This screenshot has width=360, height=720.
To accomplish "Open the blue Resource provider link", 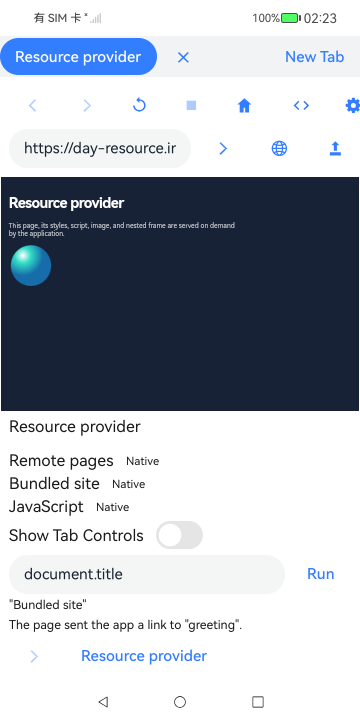I will [x=144, y=656].
